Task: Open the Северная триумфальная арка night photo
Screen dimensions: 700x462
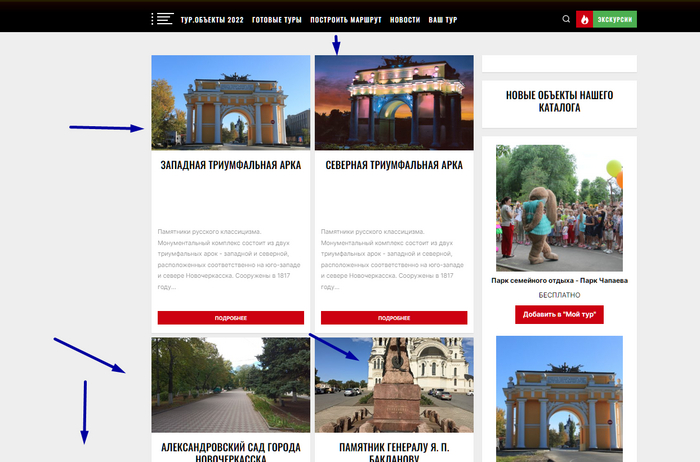Action: click(394, 102)
